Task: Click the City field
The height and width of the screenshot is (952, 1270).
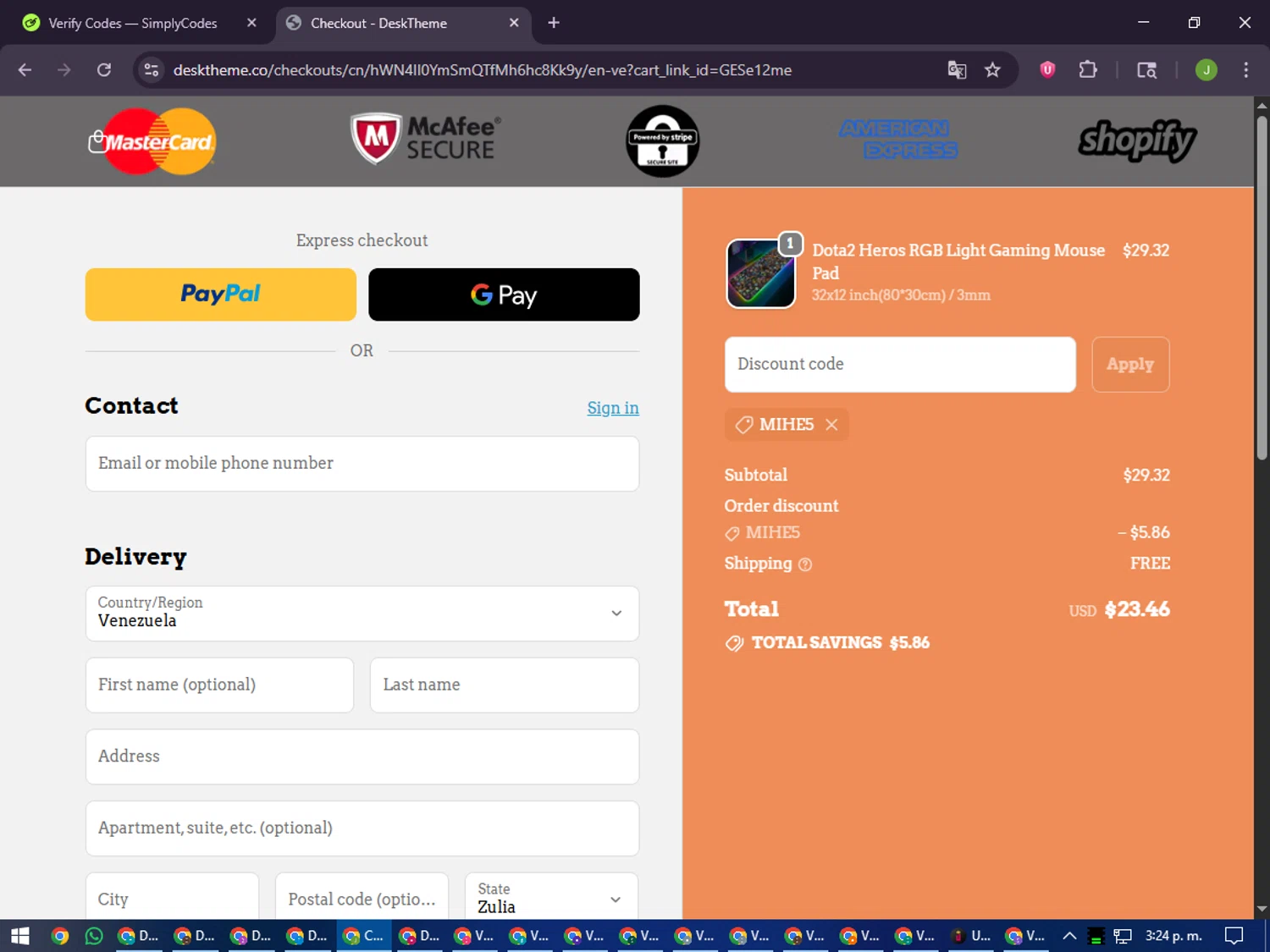Action: [x=172, y=897]
